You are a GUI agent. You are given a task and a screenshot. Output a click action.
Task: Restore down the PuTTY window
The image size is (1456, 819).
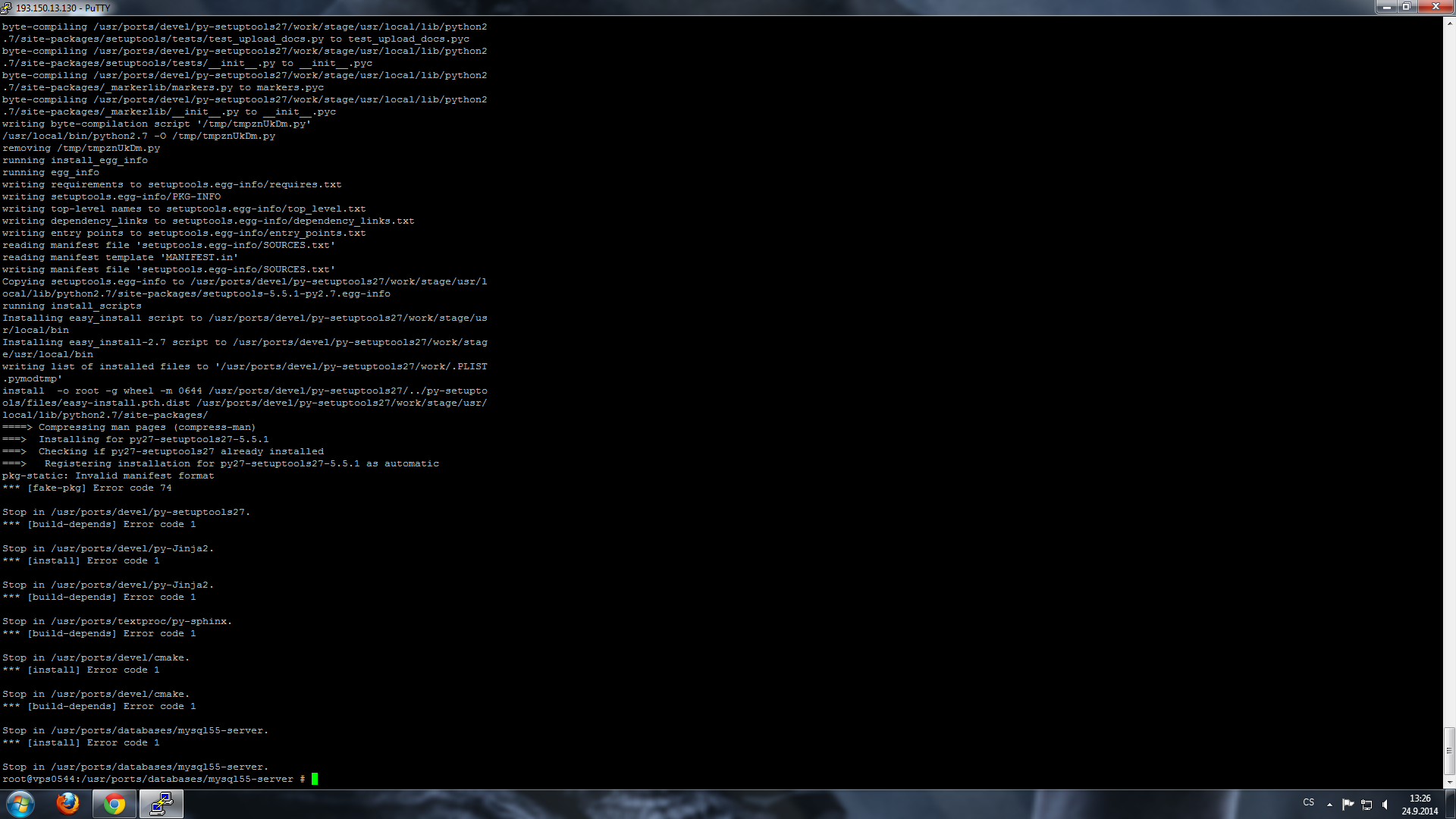(1406, 7)
